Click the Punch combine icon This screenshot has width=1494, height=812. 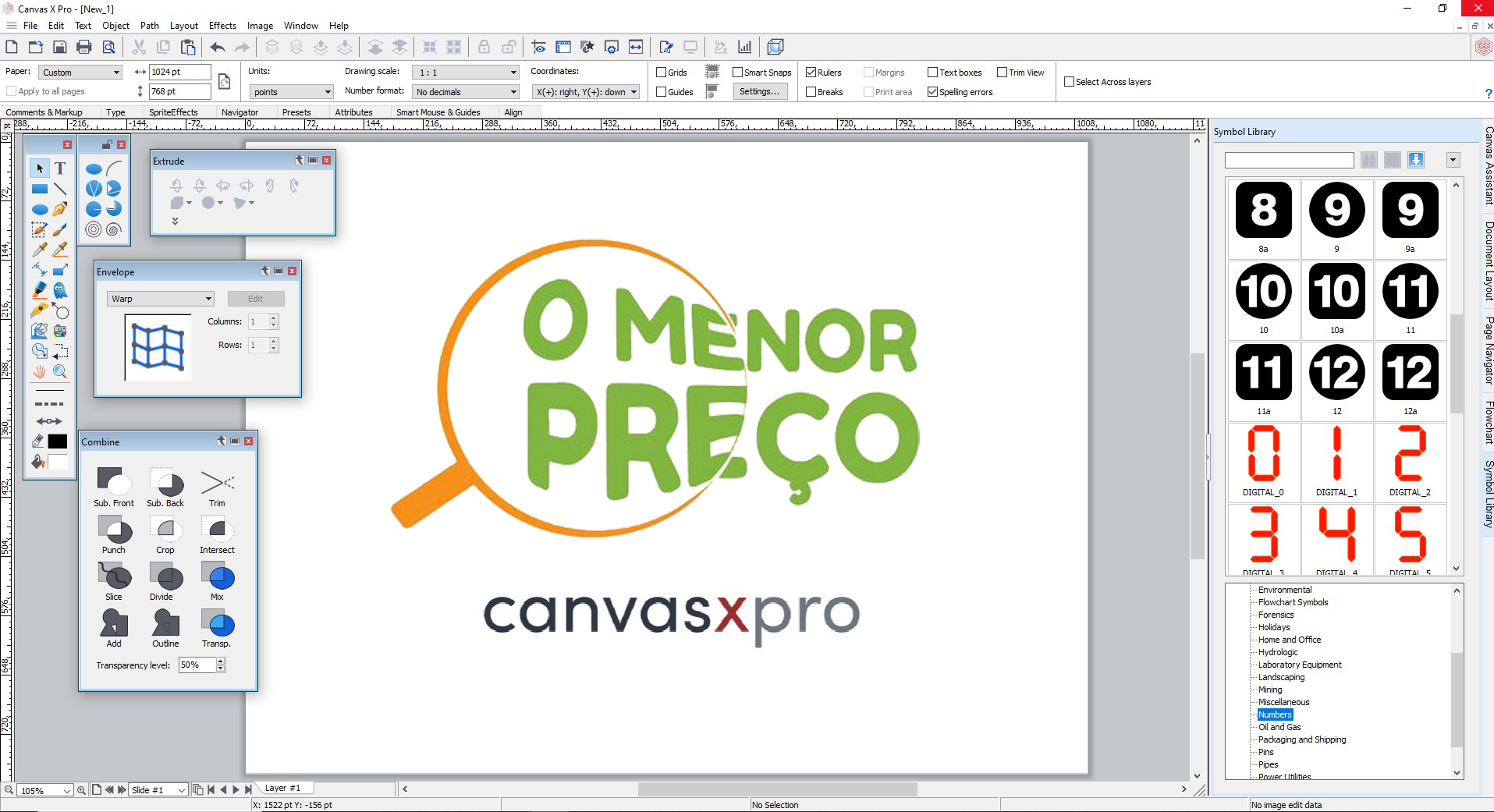tap(114, 529)
